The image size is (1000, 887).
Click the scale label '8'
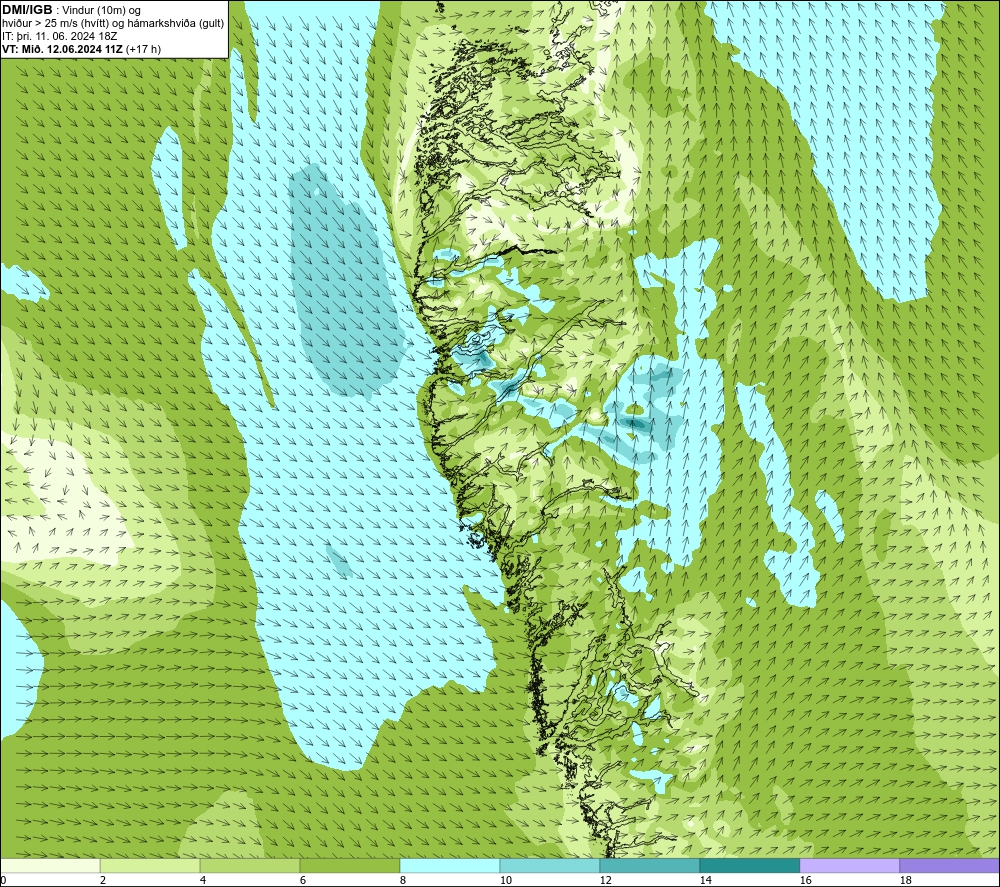pos(403,881)
